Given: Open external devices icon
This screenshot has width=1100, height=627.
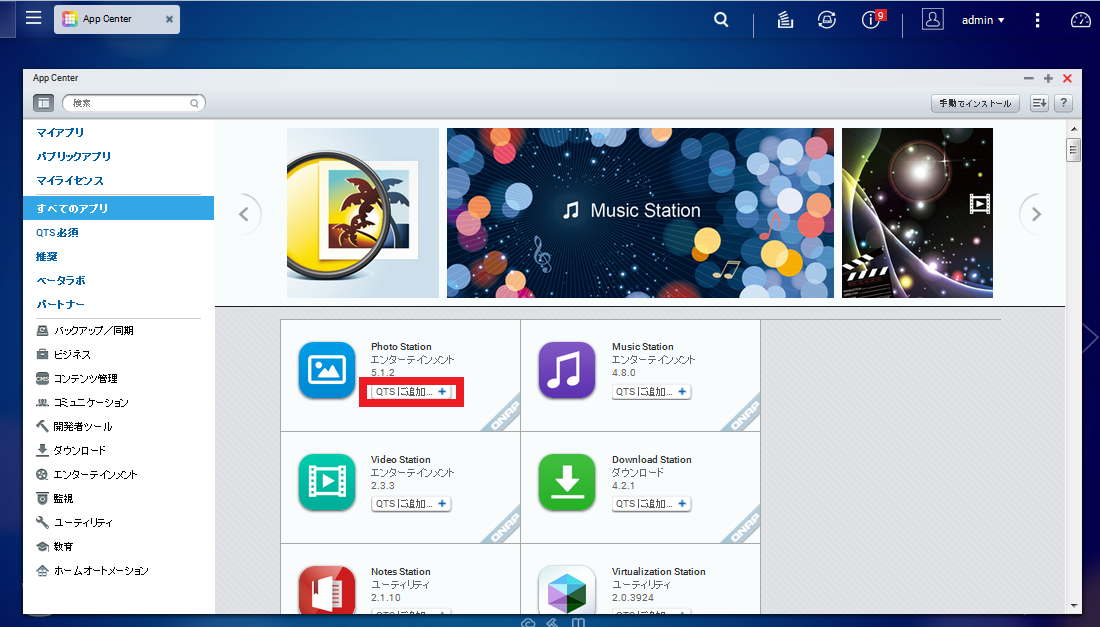Looking at the screenshot, I should (x=827, y=20).
